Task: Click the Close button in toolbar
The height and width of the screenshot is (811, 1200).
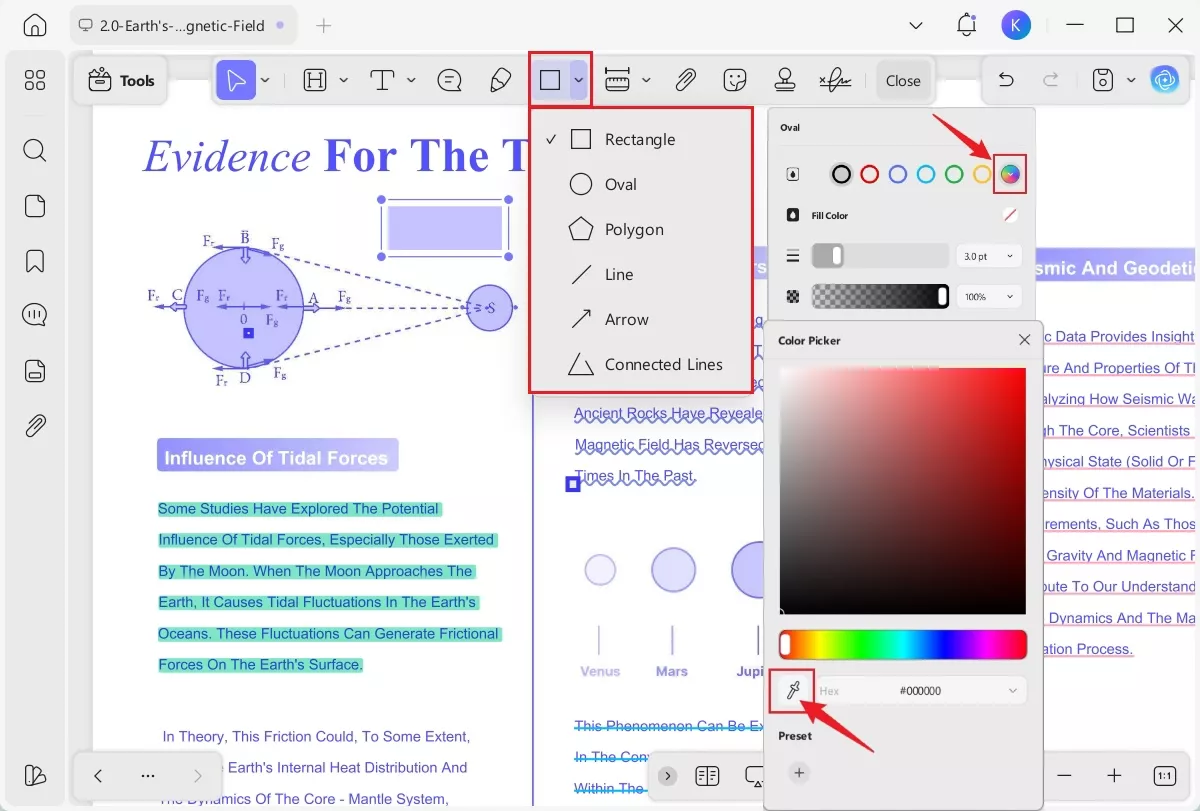Action: 903,81
